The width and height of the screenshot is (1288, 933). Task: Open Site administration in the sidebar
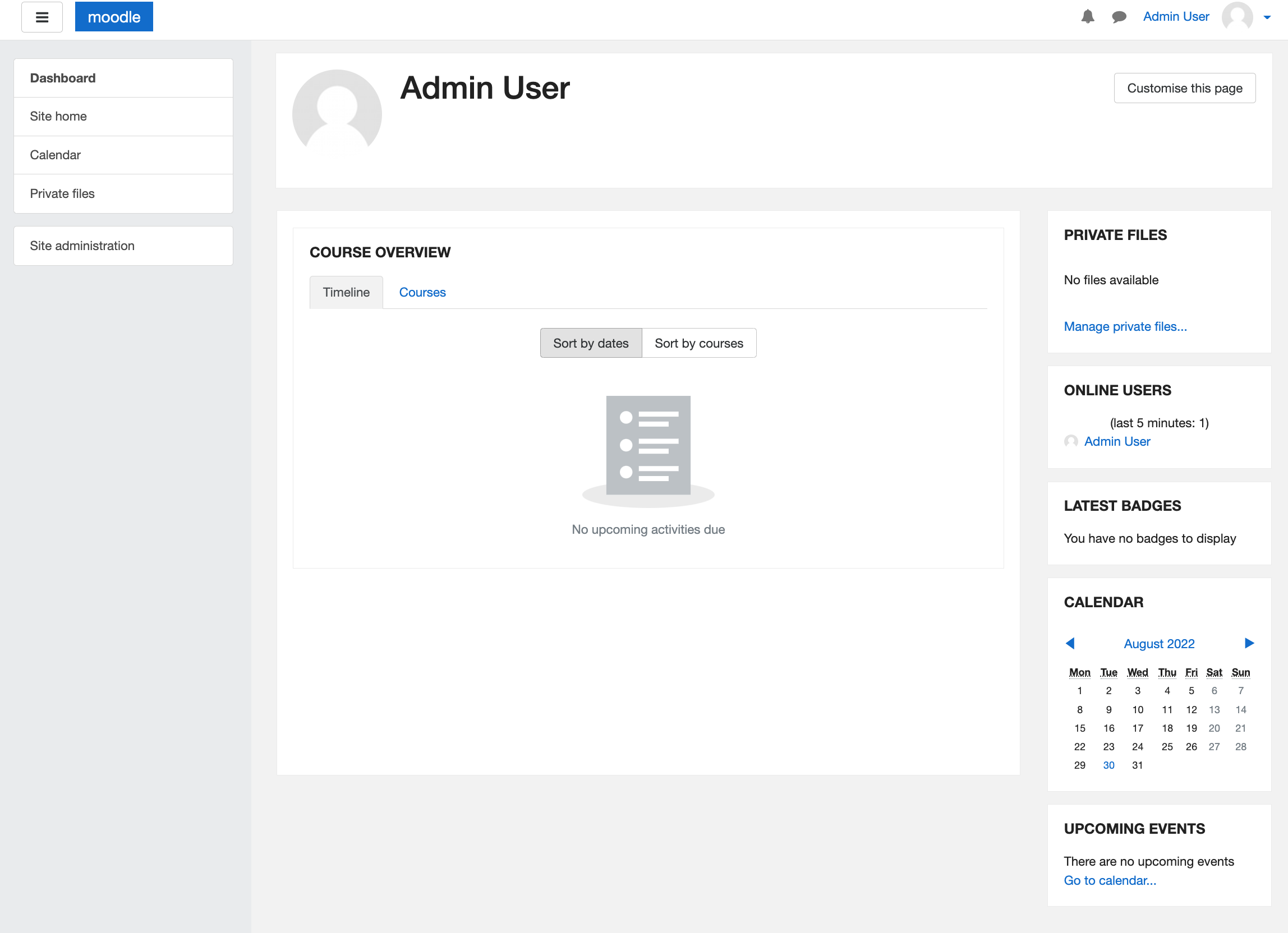pos(82,246)
